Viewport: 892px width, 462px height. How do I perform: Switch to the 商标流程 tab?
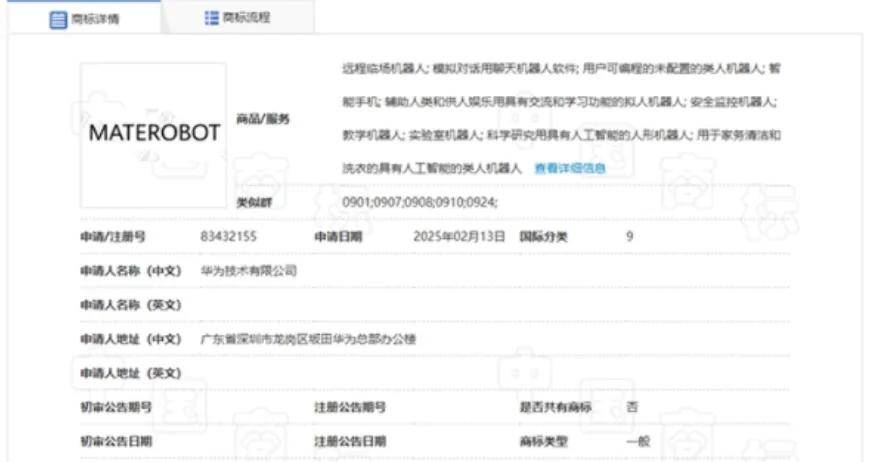pyautogui.click(x=238, y=18)
